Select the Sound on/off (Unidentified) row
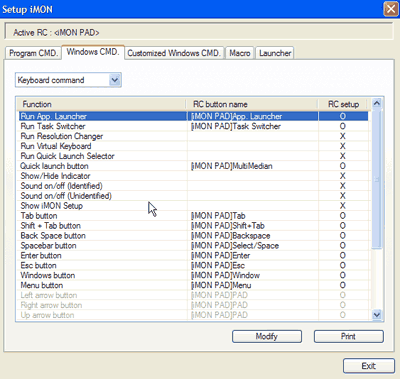The height and width of the screenshot is (379, 400). point(193,196)
